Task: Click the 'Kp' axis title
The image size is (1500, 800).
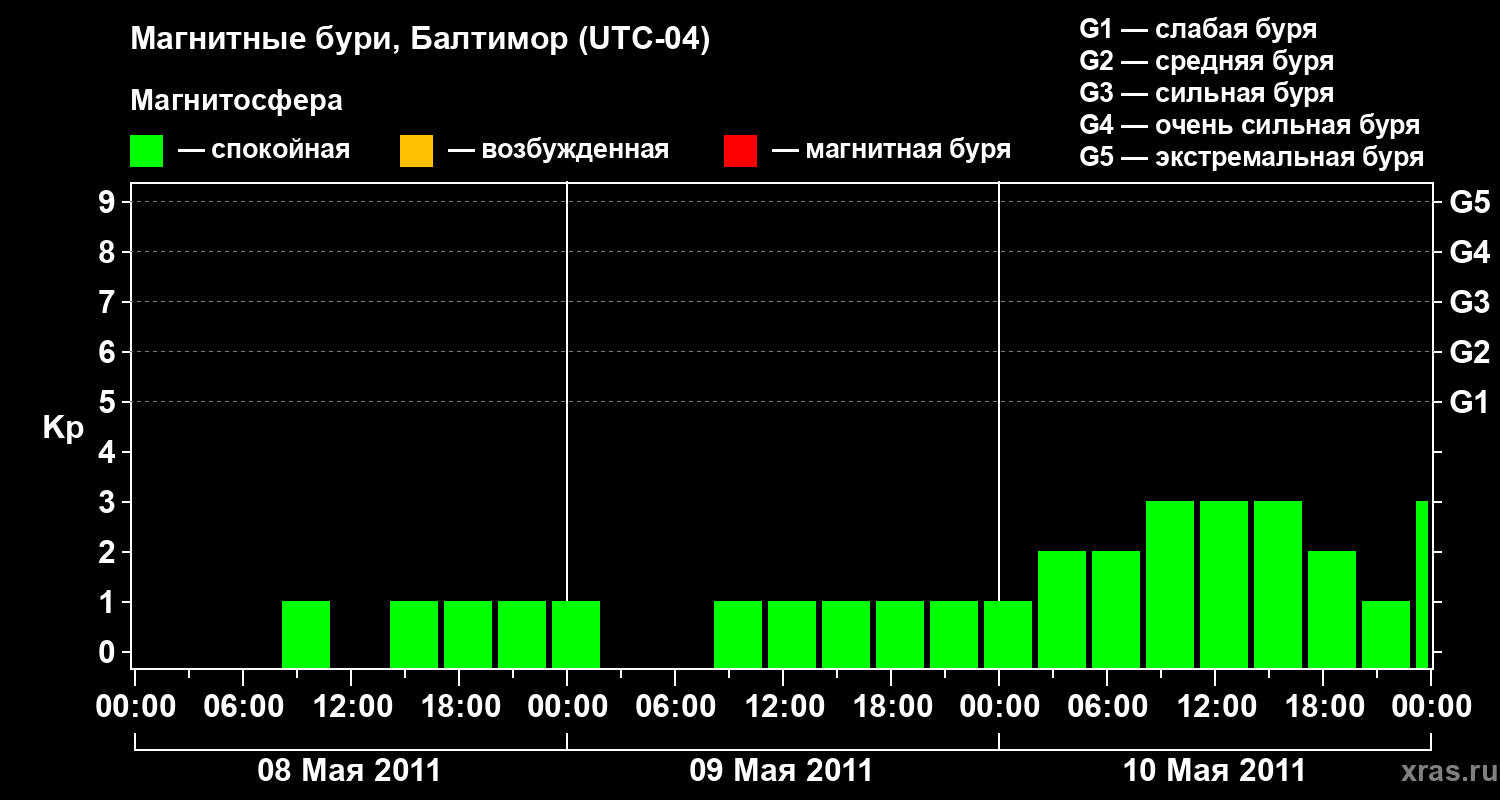Action: click(63, 428)
